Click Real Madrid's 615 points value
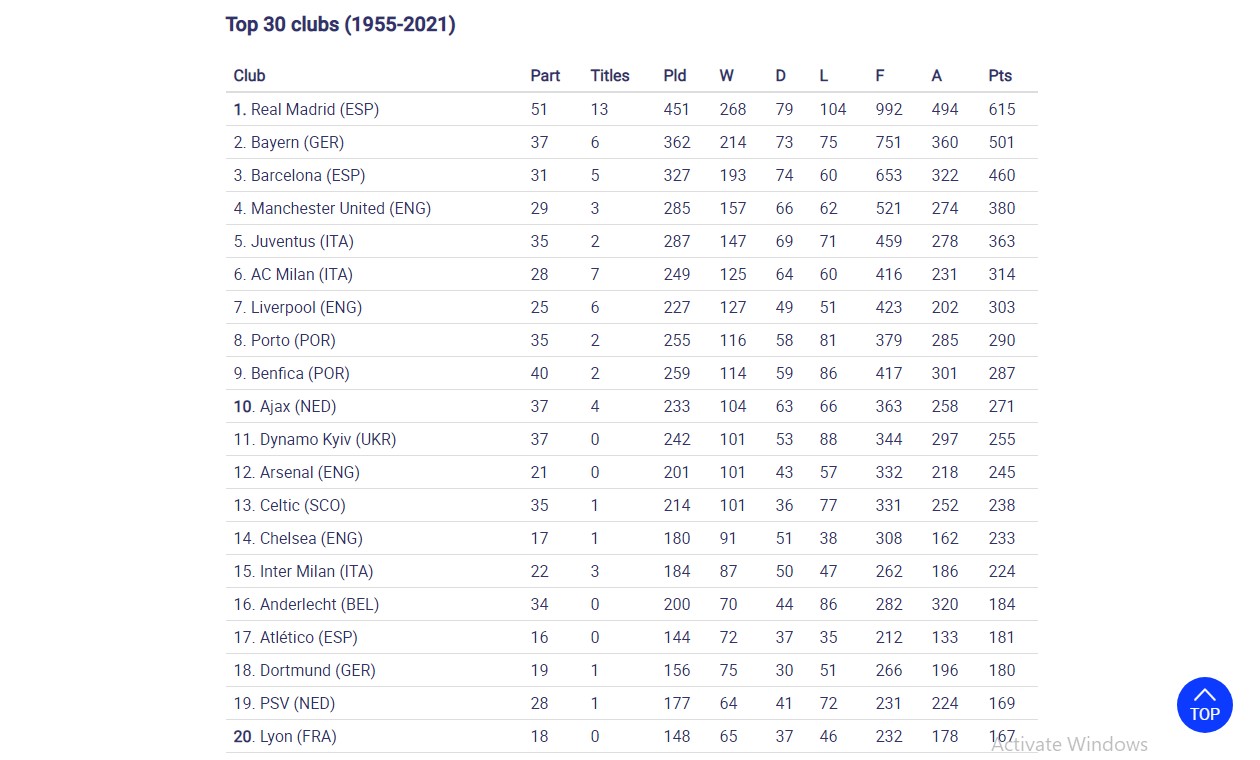The height and width of the screenshot is (760, 1260). [x=1001, y=109]
